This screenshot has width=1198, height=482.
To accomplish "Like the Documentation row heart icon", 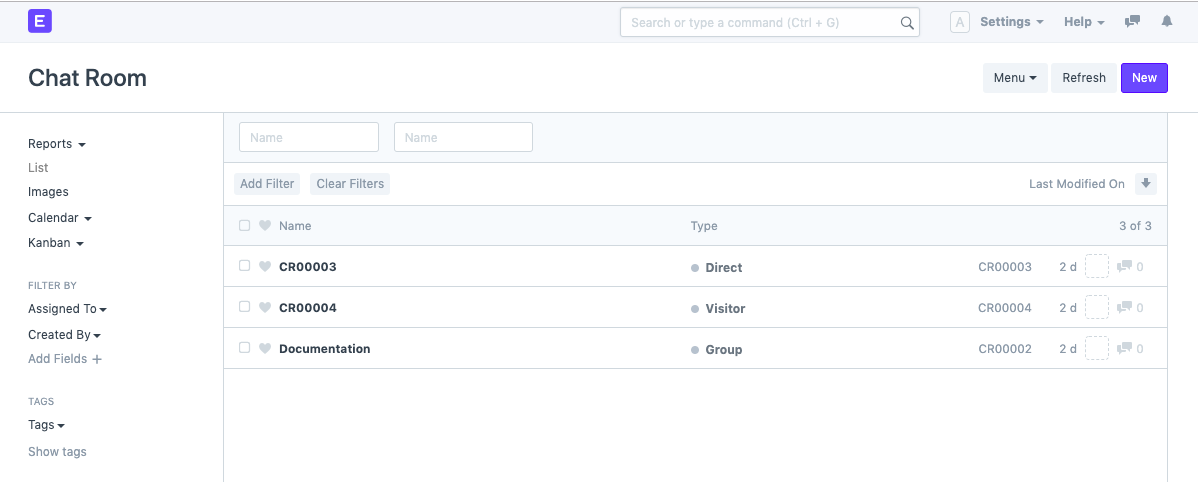I will pos(265,349).
